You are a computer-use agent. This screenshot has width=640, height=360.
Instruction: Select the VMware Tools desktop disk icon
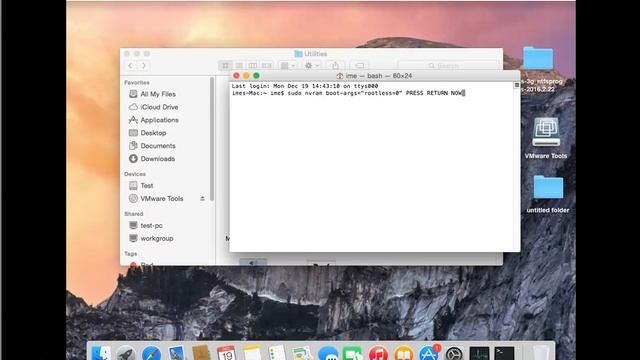pos(546,132)
